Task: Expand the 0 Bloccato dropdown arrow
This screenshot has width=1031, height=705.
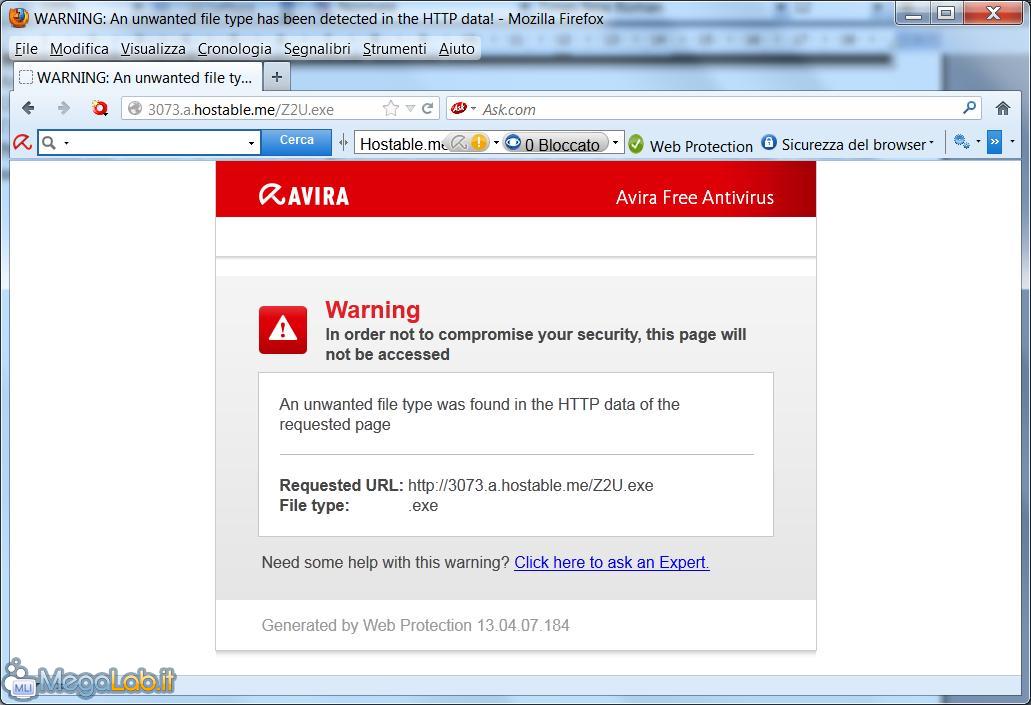Action: tap(615, 143)
